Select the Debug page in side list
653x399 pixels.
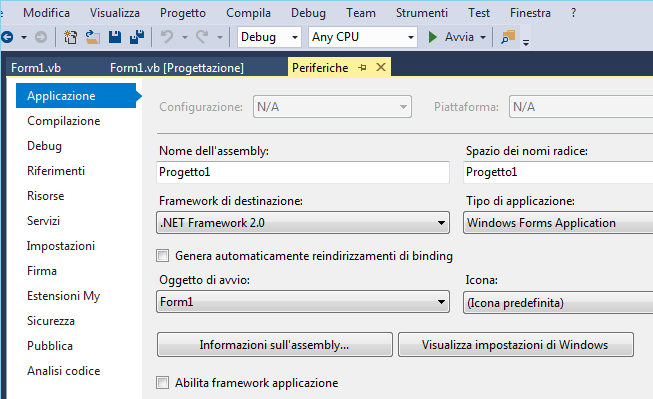(x=44, y=146)
